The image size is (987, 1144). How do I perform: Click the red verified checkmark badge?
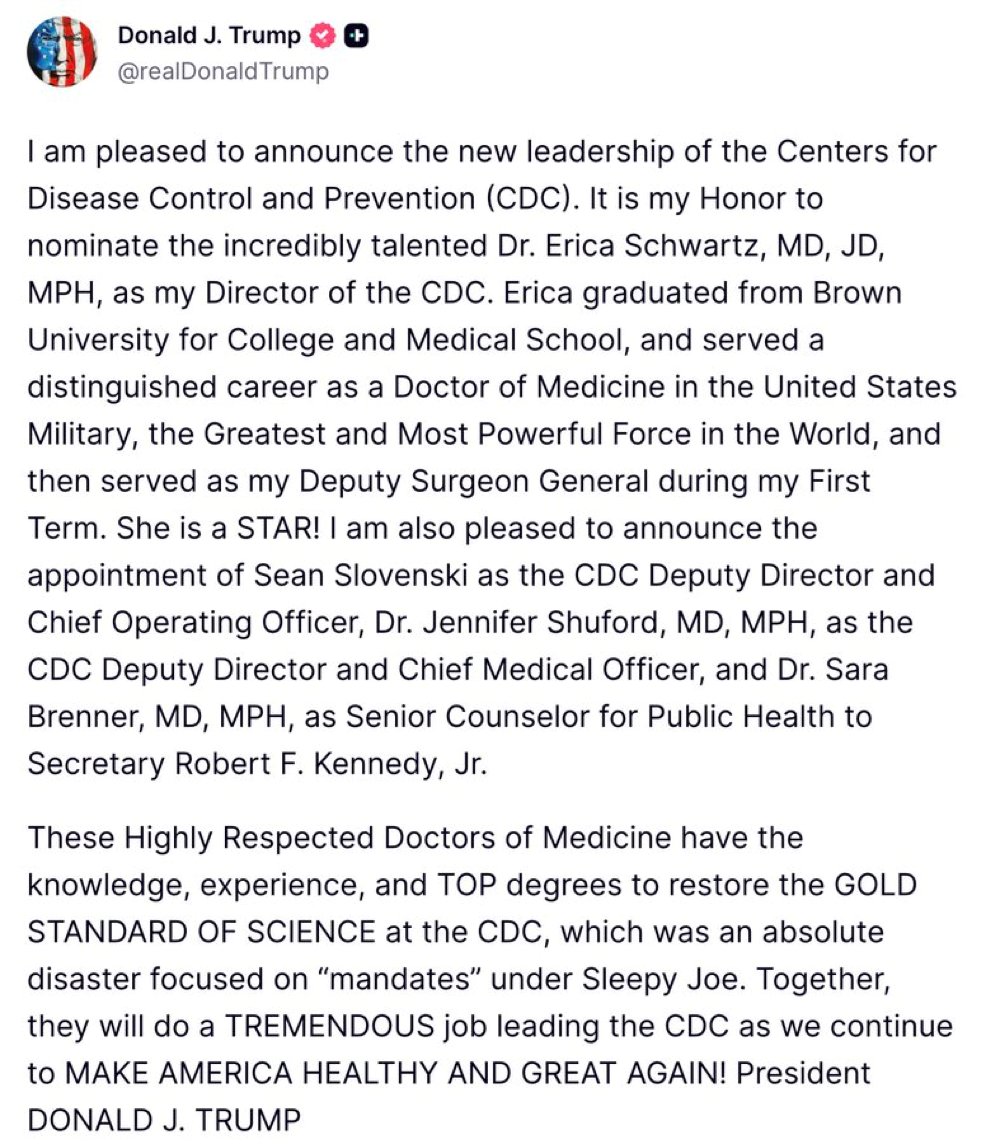click(x=323, y=35)
